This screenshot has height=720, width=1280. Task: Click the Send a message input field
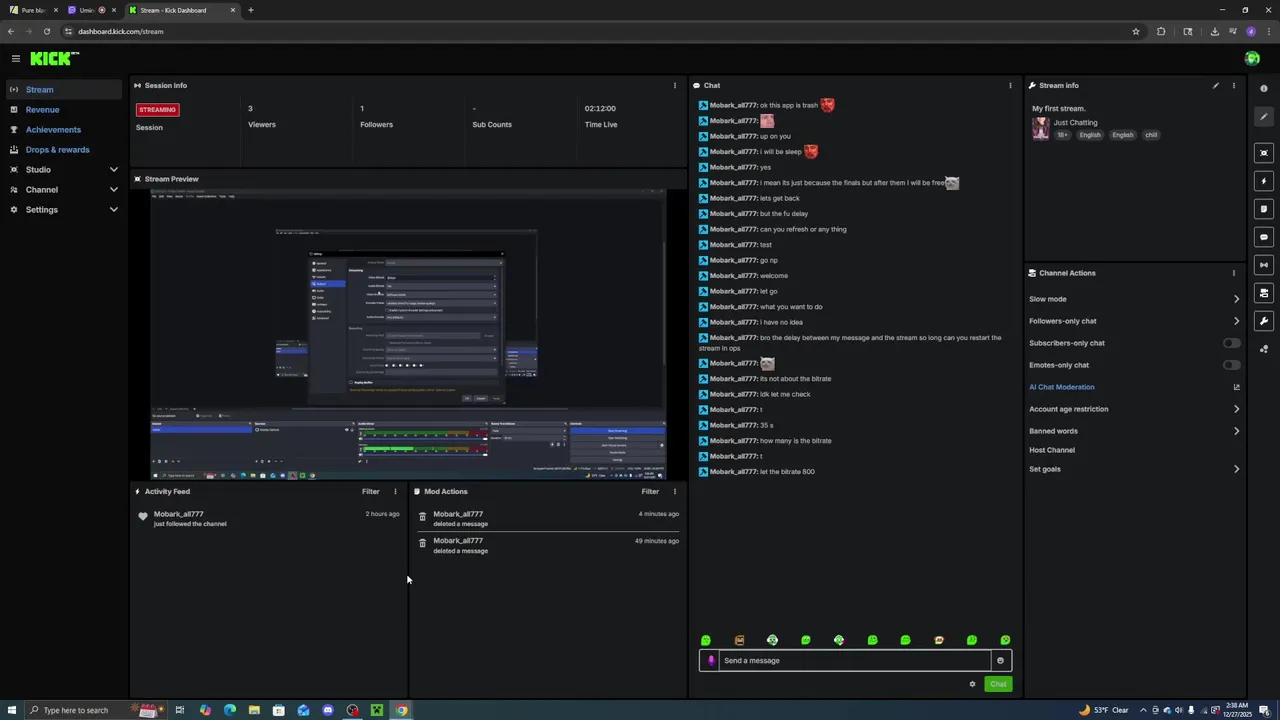click(x=855, y=661)
